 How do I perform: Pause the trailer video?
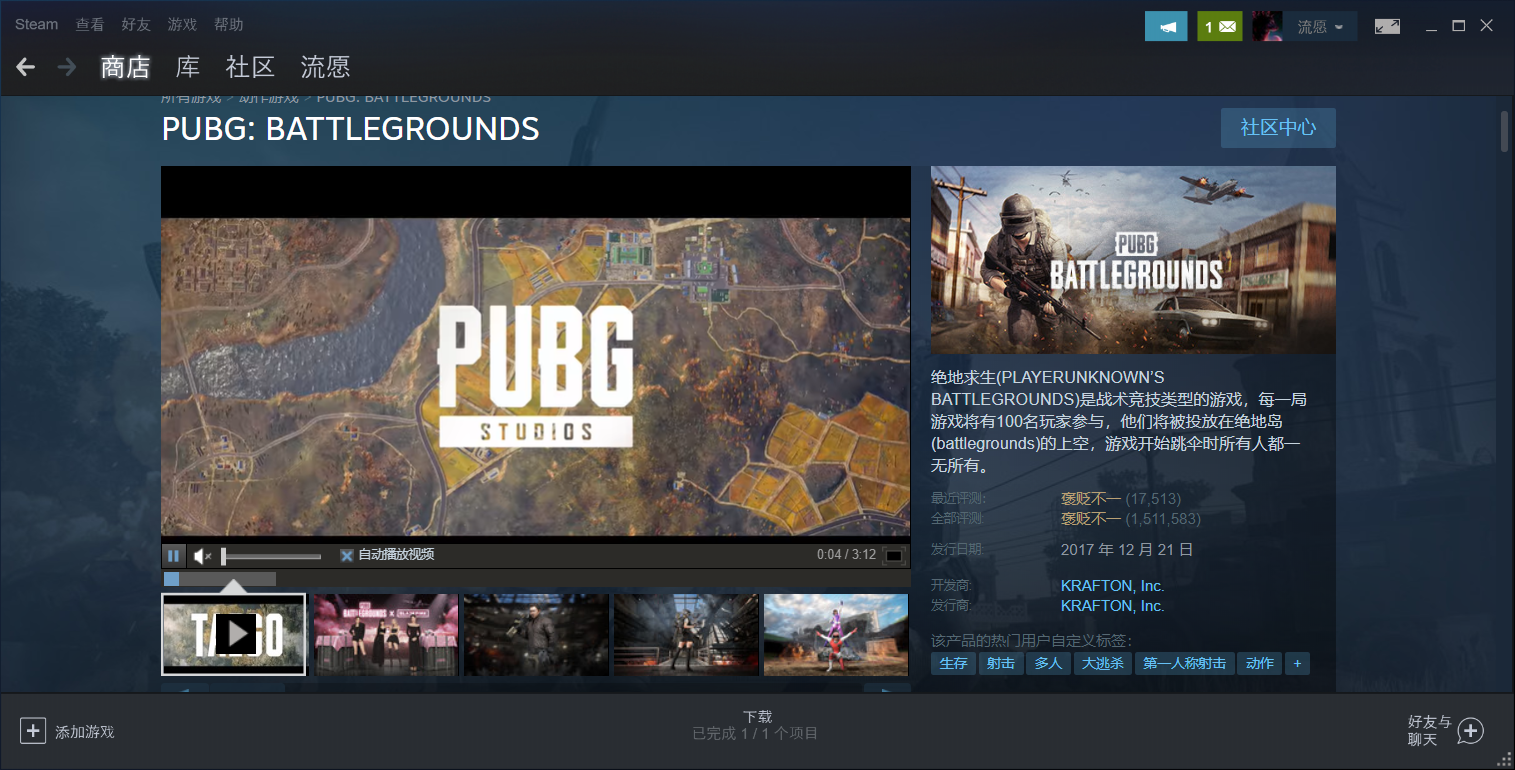173,555
